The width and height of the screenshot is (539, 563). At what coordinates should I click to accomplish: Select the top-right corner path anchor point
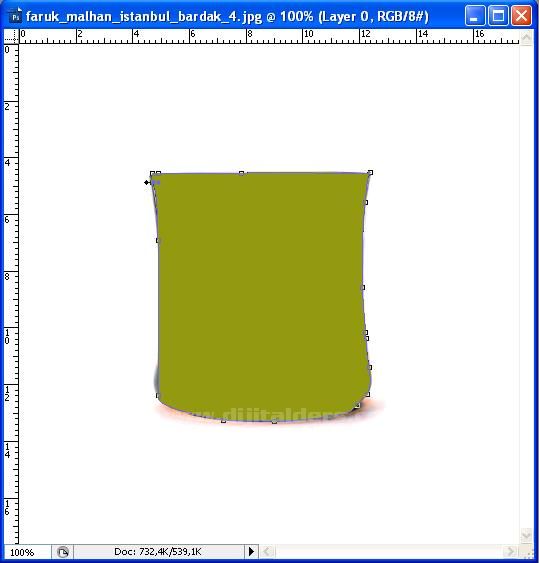coord(371,173)
